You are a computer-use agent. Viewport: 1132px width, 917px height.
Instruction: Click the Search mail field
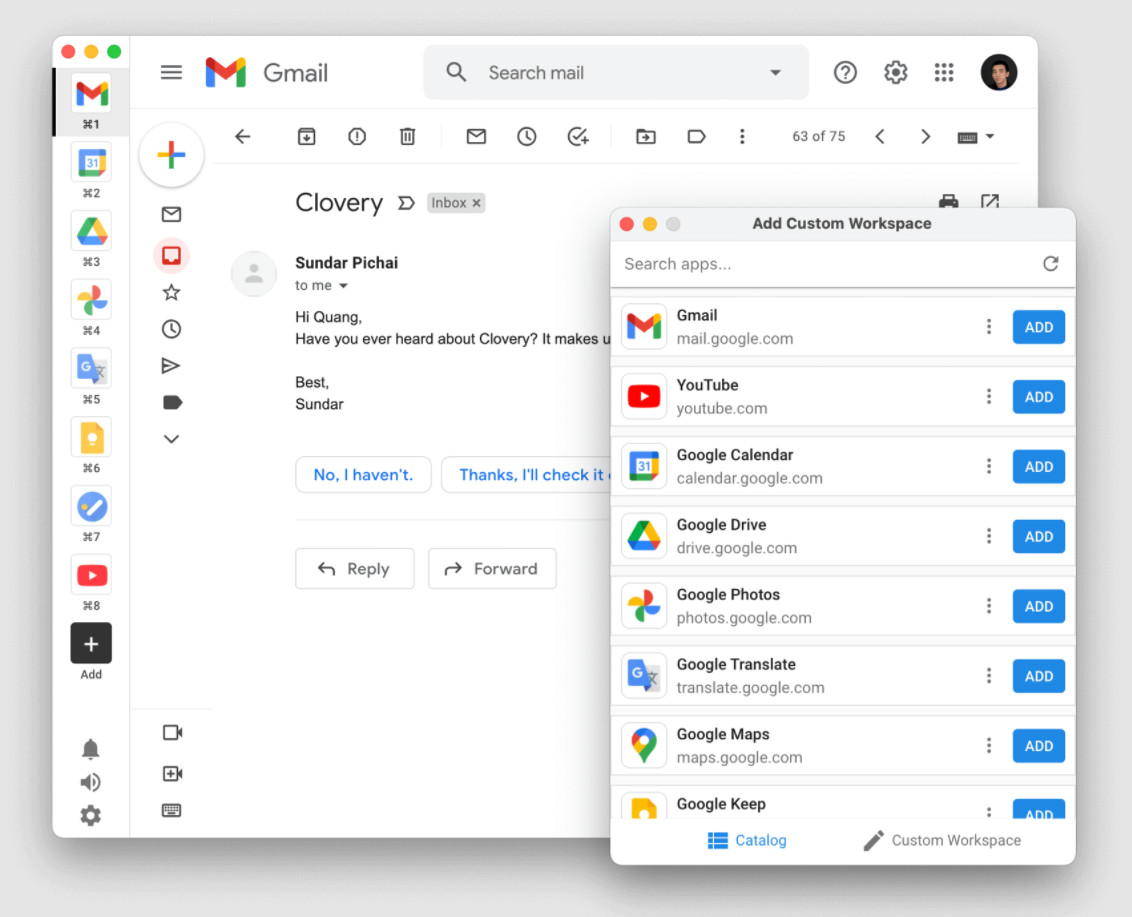coord(616,72)
